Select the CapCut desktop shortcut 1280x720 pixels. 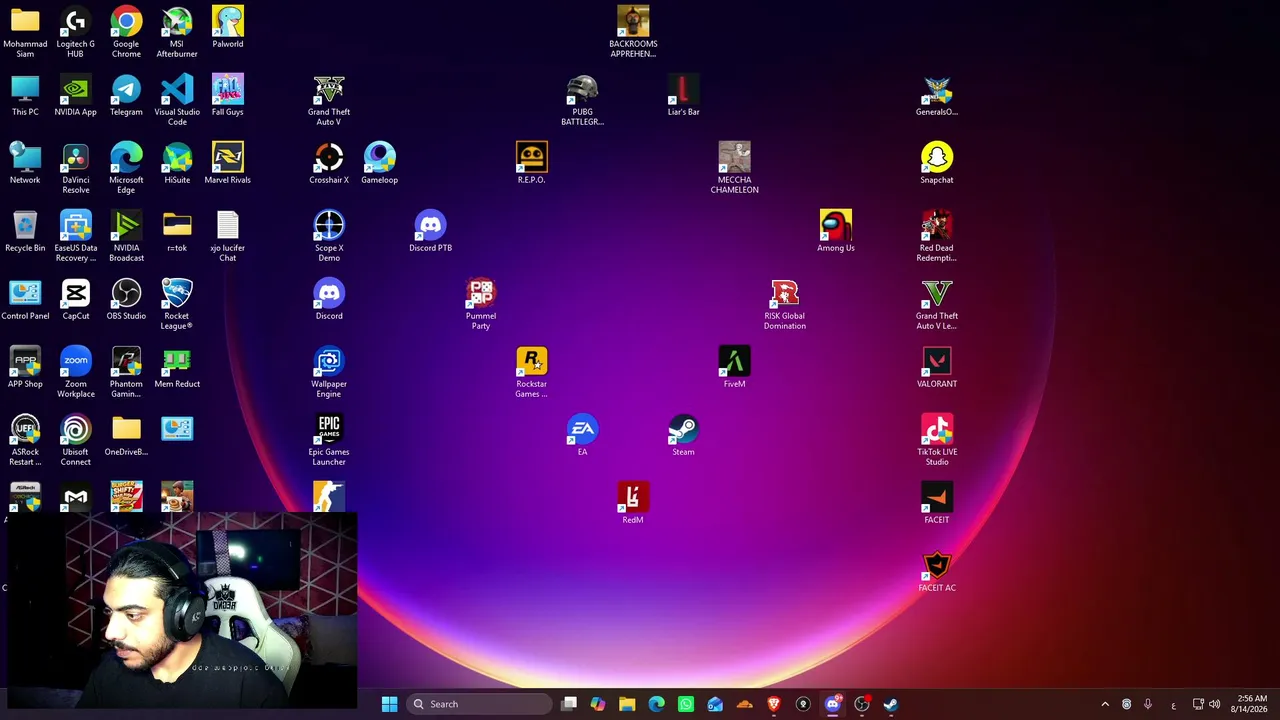(75, 299)
